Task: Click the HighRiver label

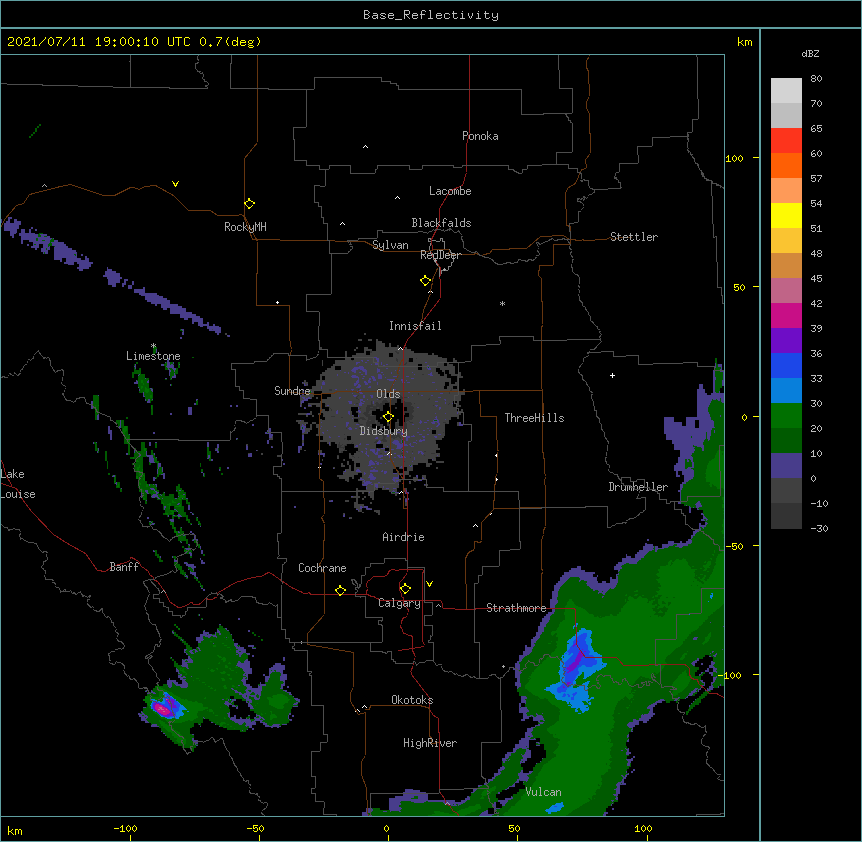Action: pos(430,743)
